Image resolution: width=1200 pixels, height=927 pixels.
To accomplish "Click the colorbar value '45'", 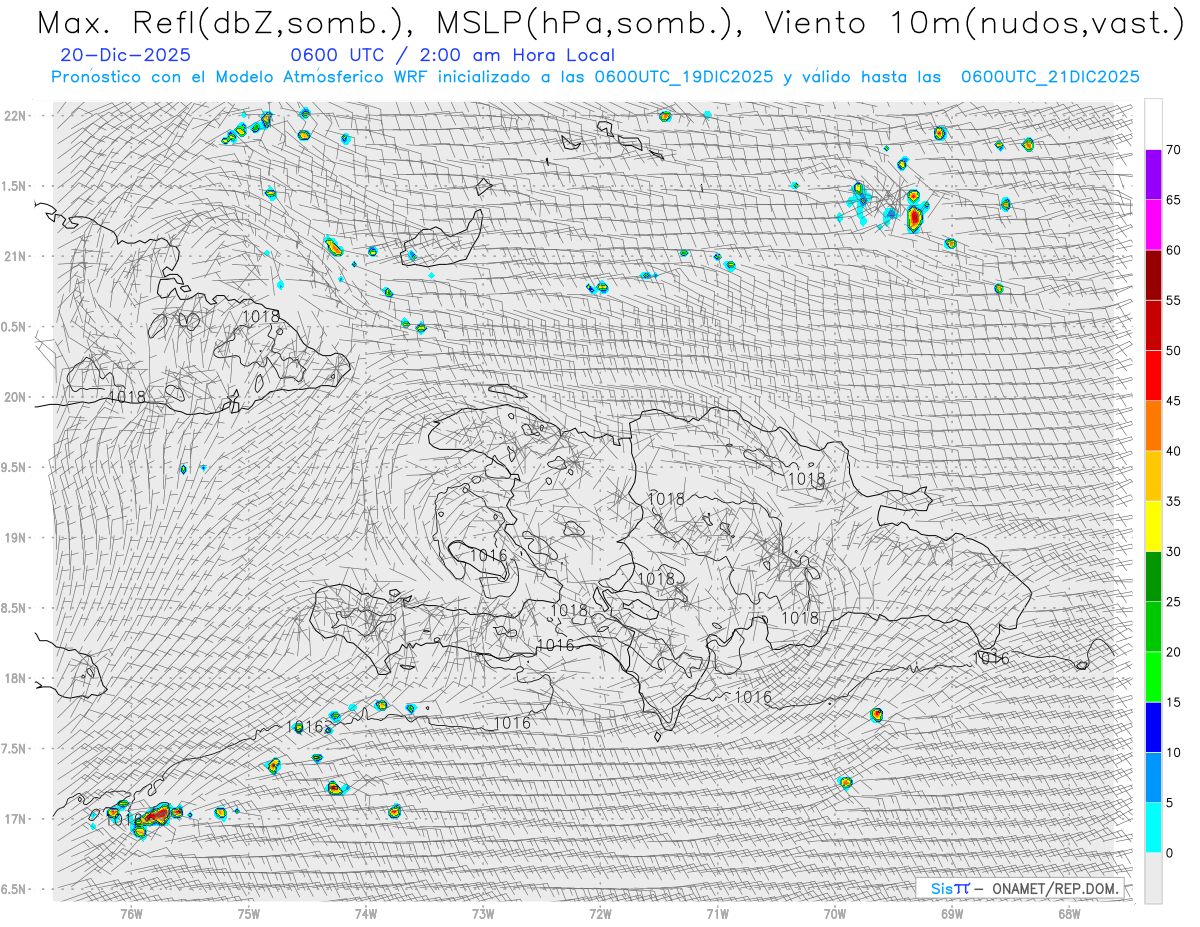I will (1173, 401).
